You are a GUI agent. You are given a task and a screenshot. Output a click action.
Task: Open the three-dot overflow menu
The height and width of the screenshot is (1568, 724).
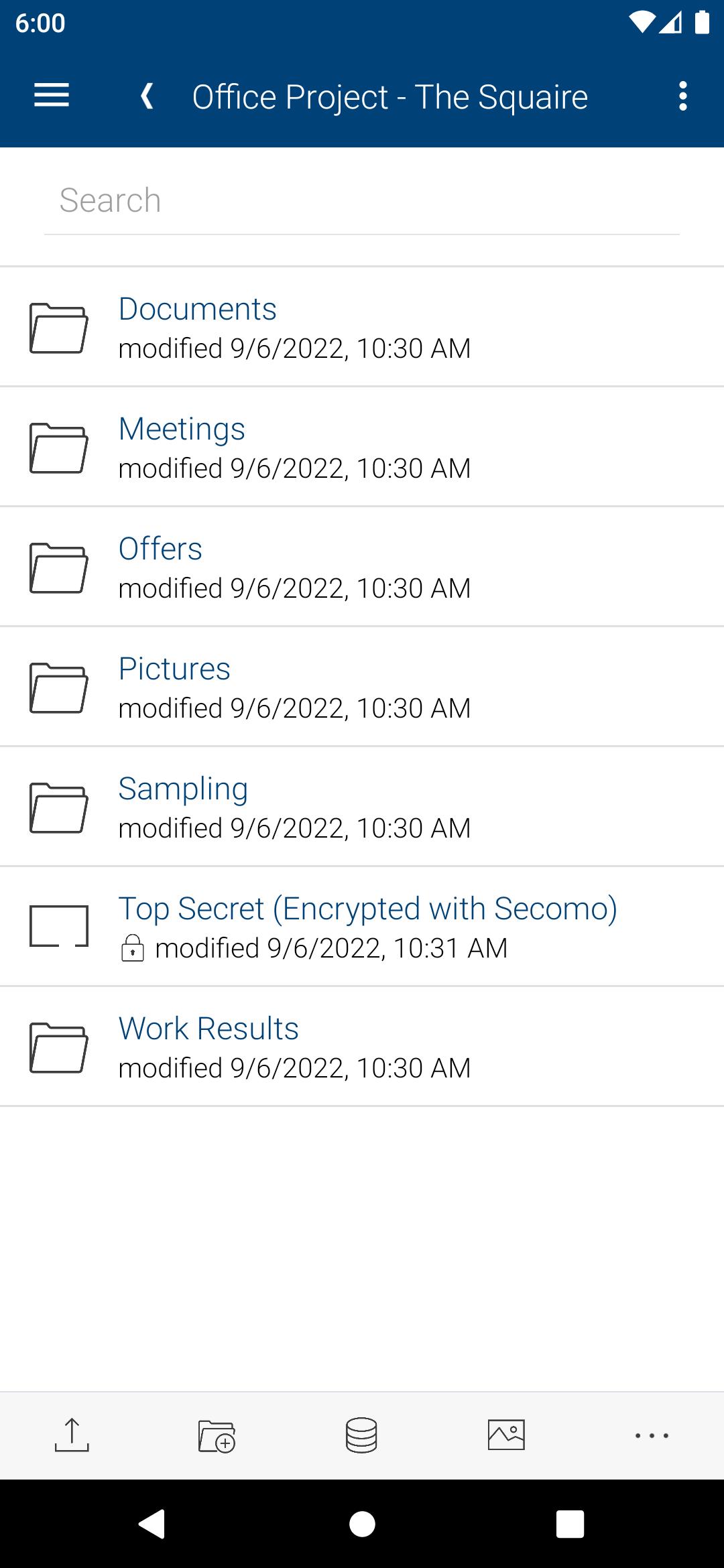point(682,96)
